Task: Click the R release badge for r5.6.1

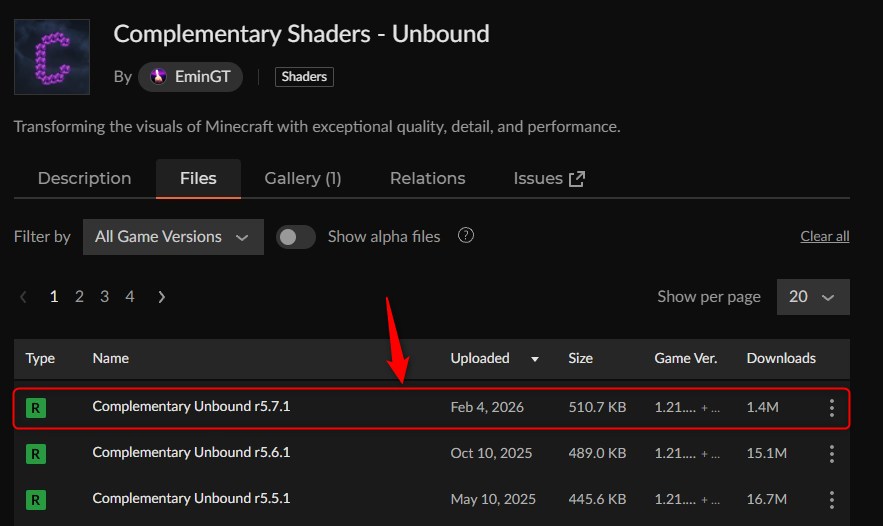Action: (35, 454)
